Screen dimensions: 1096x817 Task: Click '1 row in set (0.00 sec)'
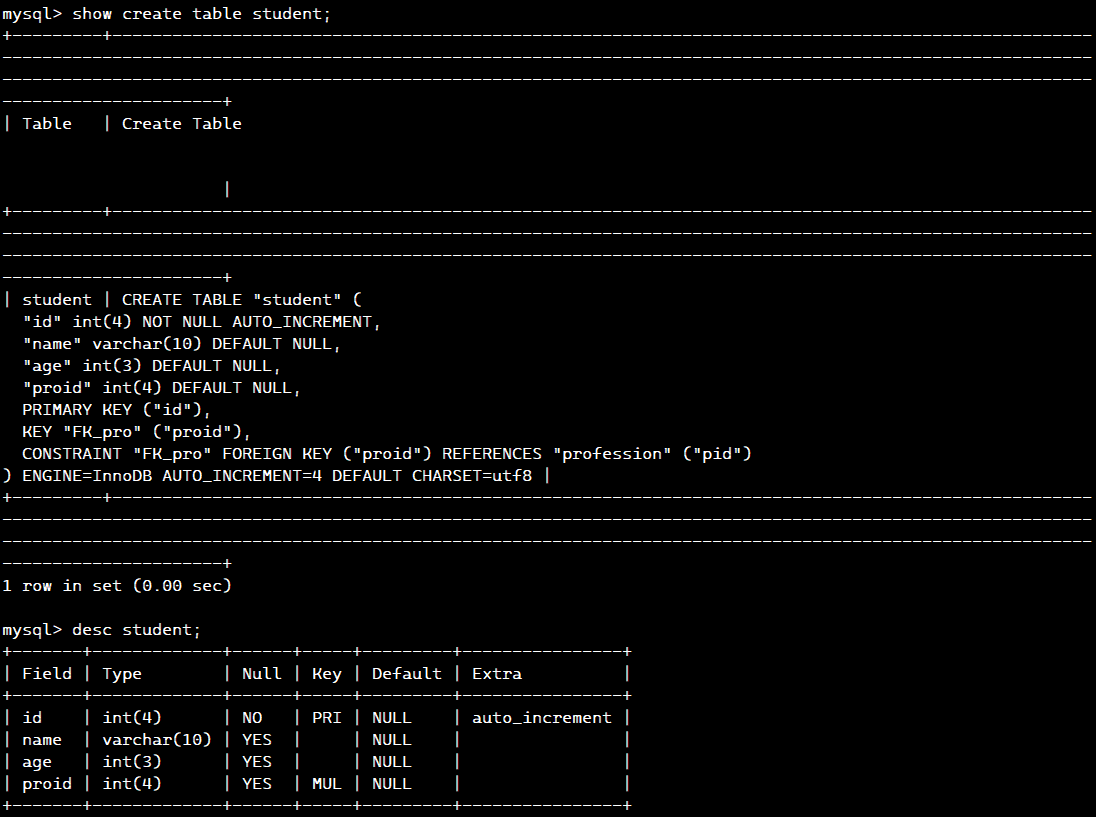click(x=117, y=586)
